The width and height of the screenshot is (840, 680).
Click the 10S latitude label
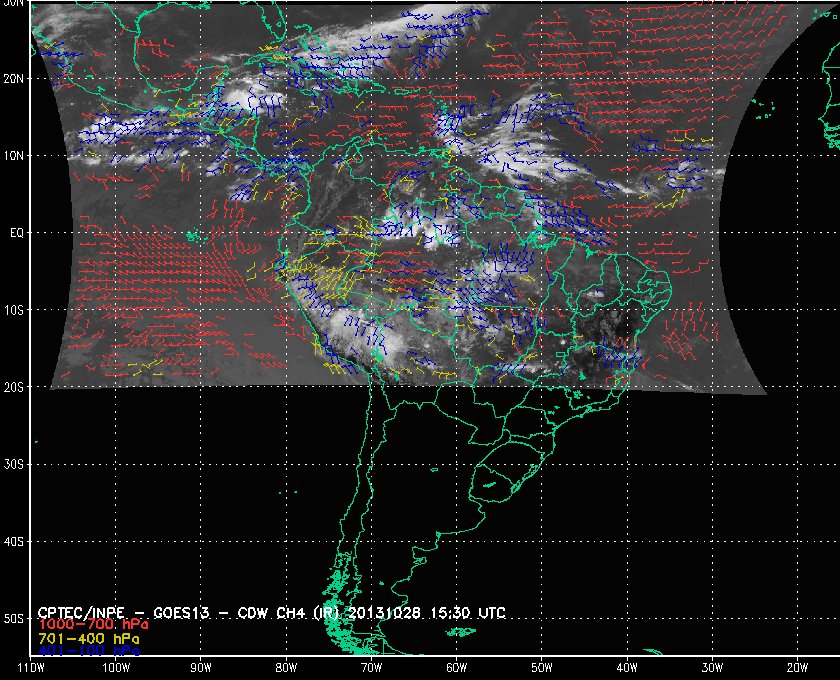14,310
